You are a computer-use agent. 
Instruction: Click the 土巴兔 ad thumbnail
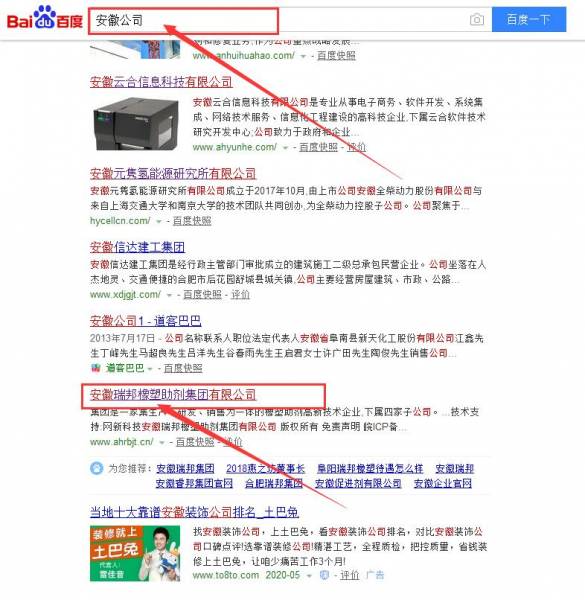(x=135, y=553)
